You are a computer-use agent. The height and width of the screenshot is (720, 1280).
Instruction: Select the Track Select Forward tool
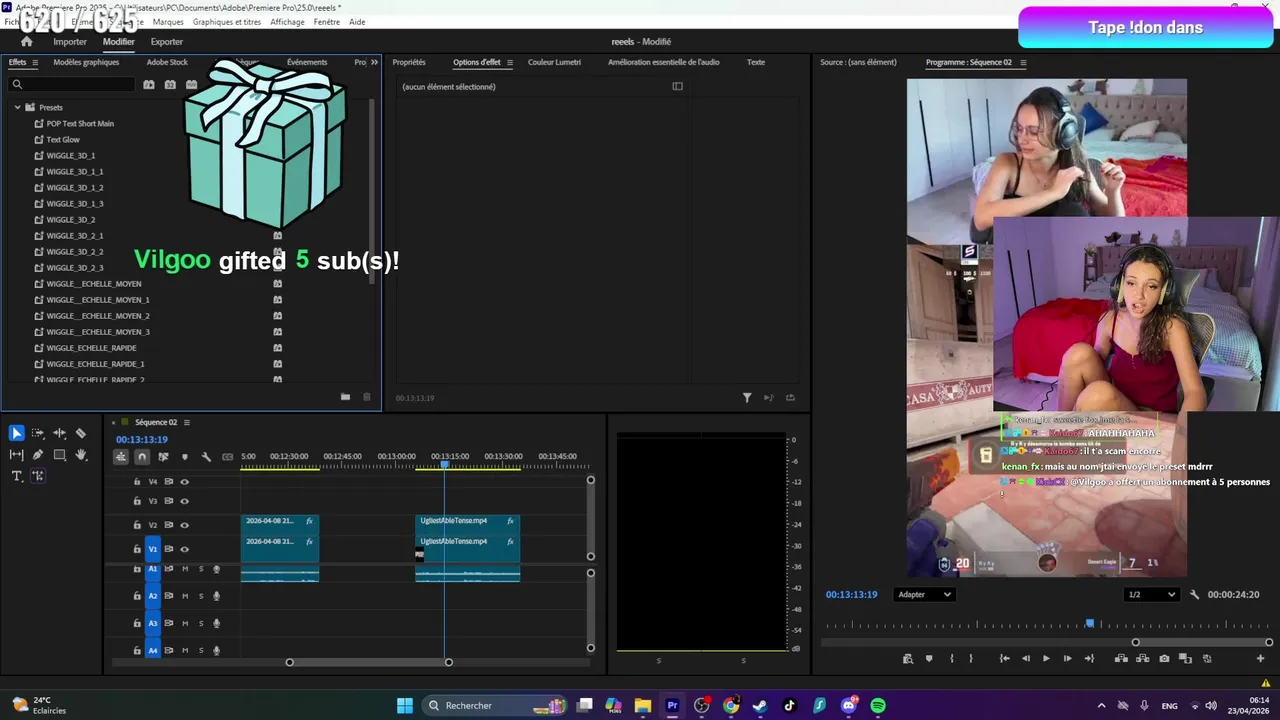38,433
